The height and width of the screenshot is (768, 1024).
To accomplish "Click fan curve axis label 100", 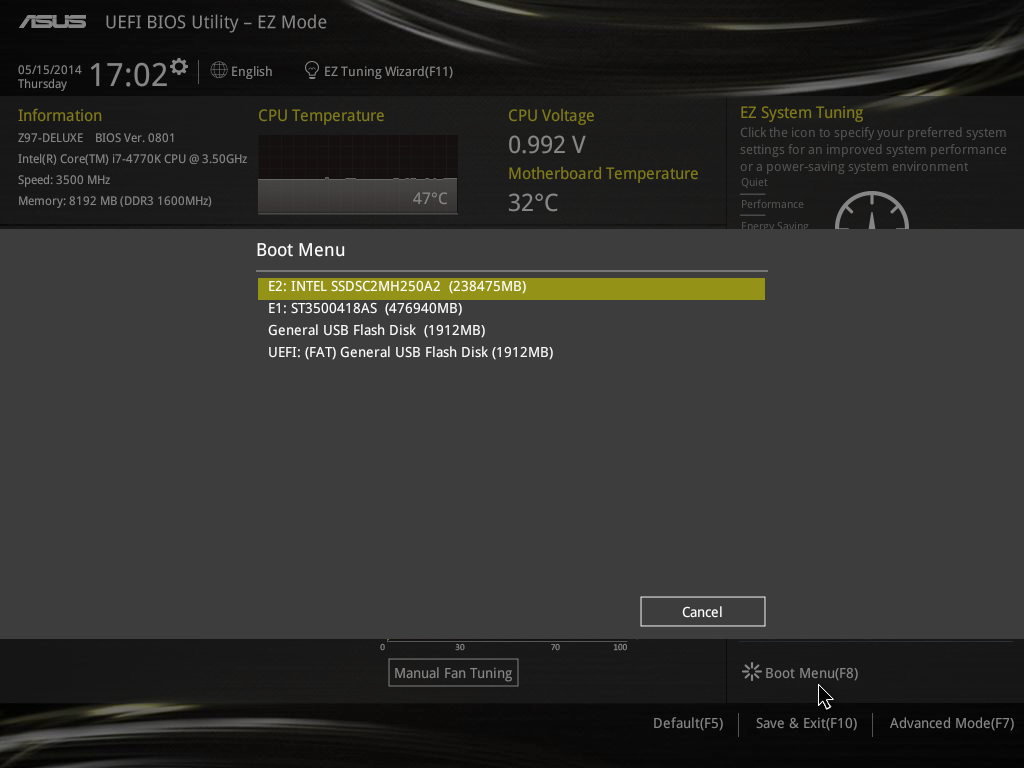I will (620, 647).
